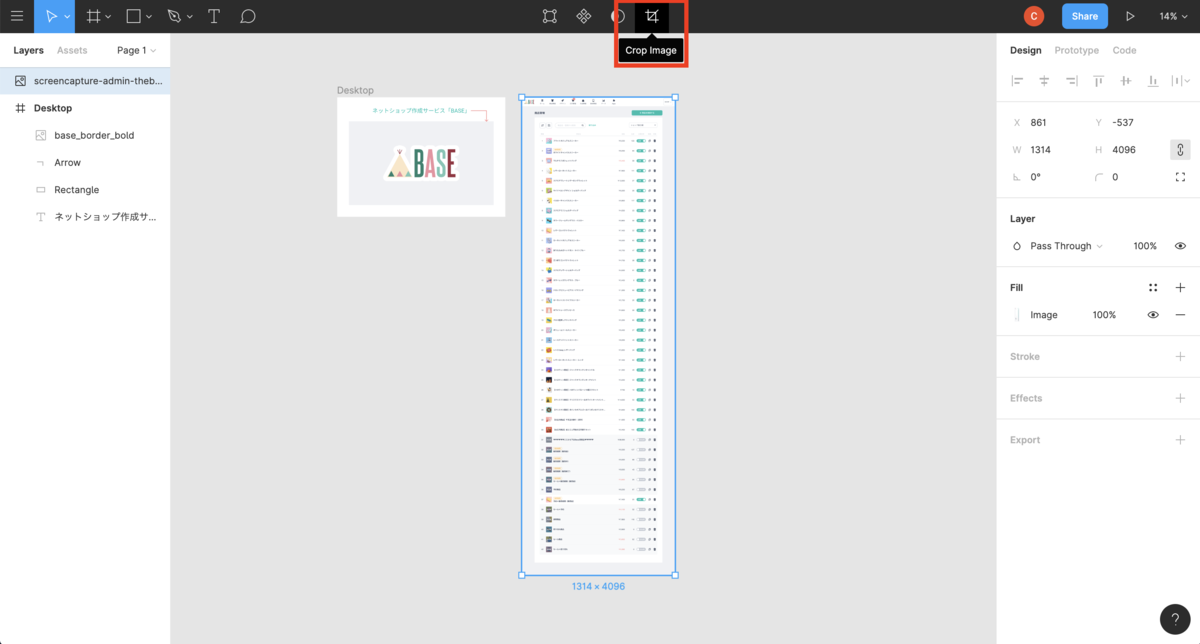Select the Rectangle shape tool
Screen dimensions: 1200x644
coord(134,16)
